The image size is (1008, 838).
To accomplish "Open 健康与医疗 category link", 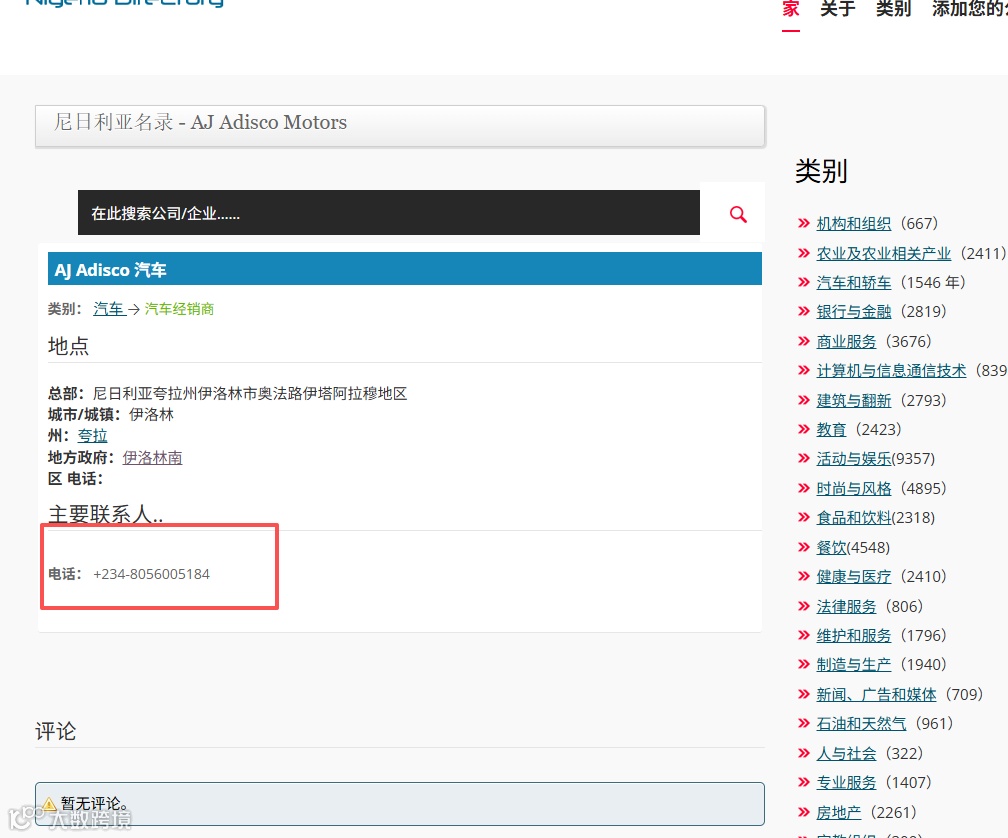I will (854, 576).
